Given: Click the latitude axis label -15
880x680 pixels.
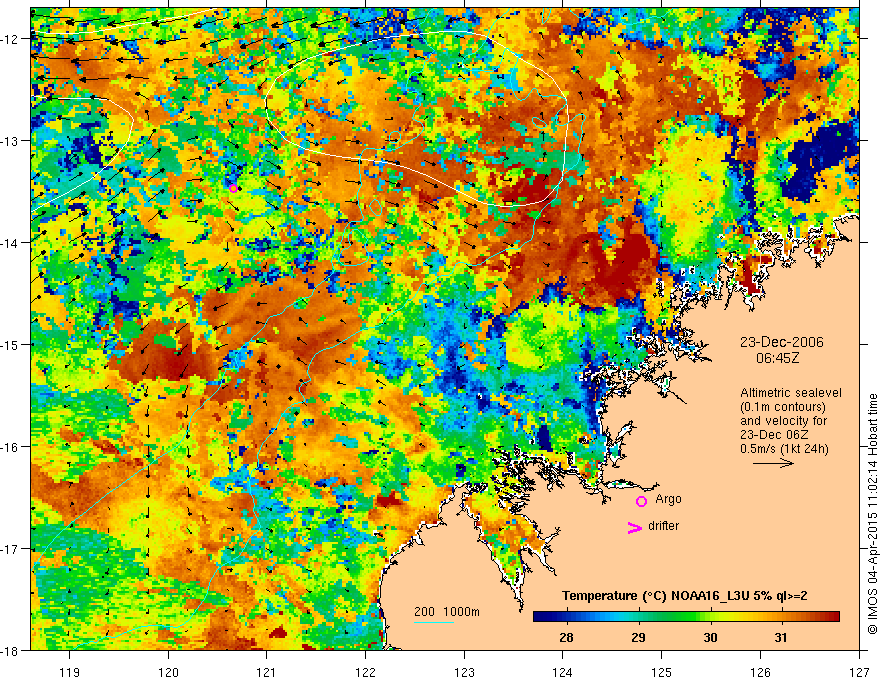Looking at the screenshot, I should (x=11, y=344).
